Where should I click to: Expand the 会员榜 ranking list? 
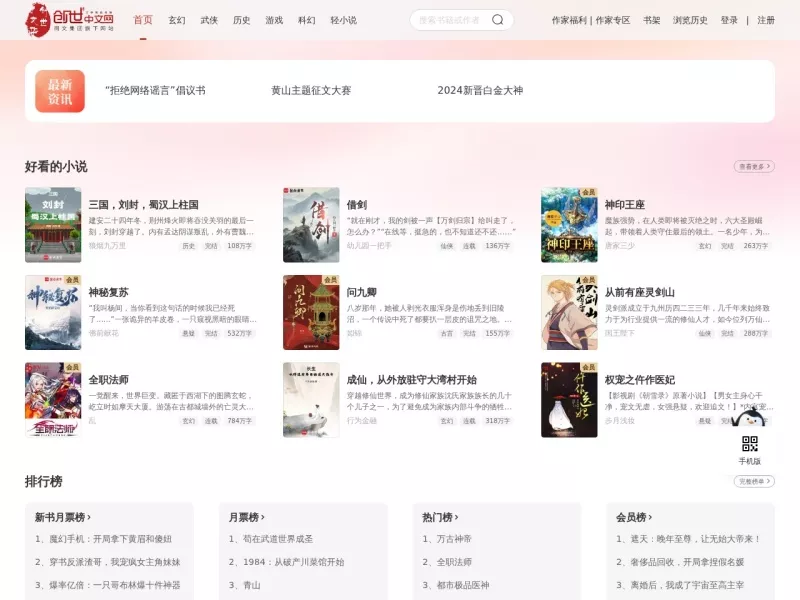click(x=634, y=517)
